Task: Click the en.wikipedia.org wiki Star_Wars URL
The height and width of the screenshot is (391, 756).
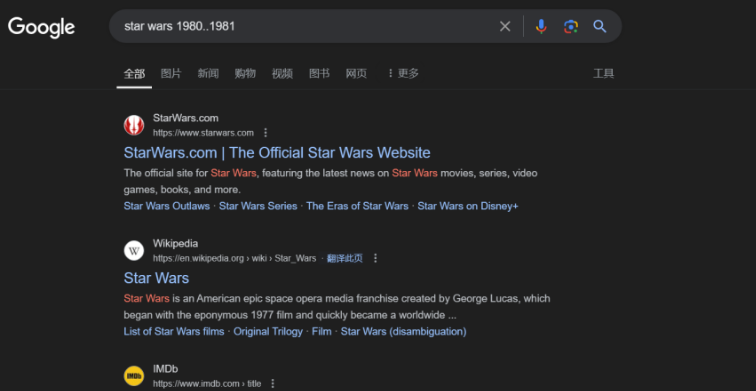Action: pos(234,258)
